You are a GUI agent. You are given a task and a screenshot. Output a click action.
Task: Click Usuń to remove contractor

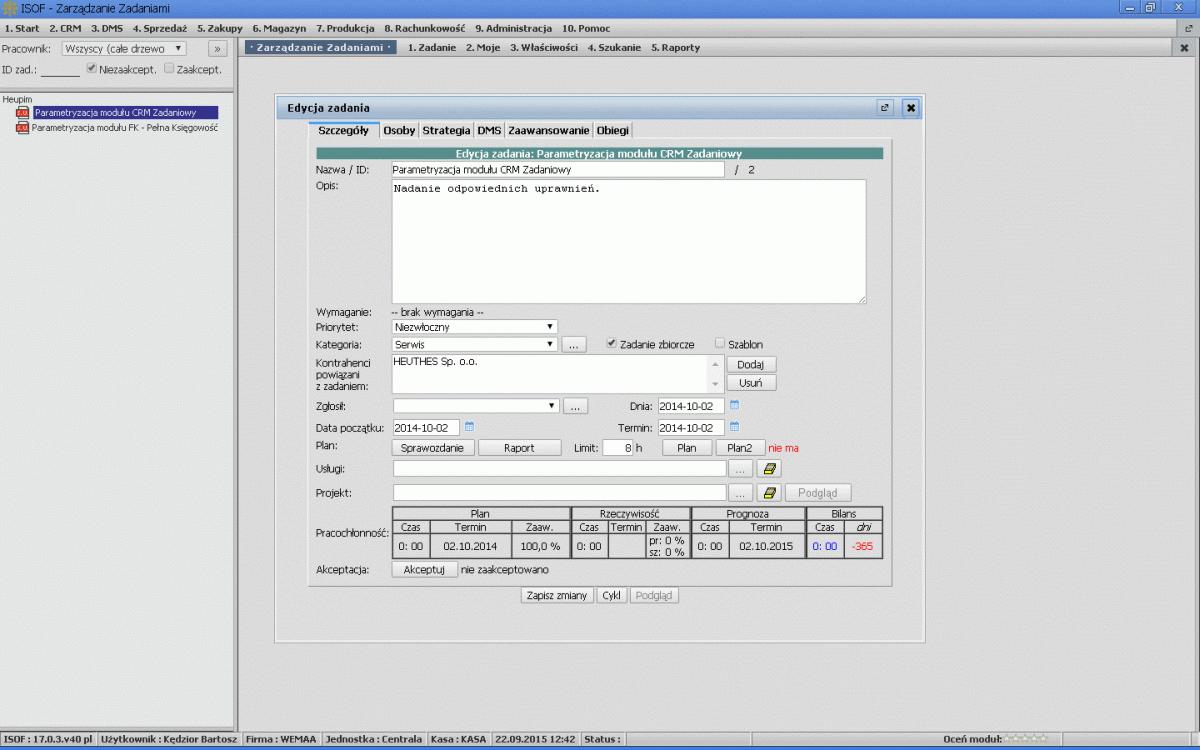pyautogui.click(x=750, y=383)
